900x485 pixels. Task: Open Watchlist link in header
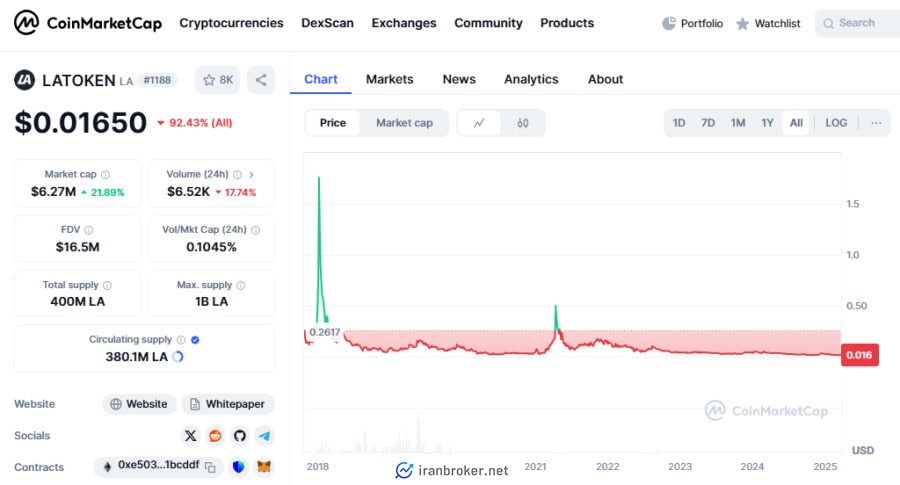(768, 24)
